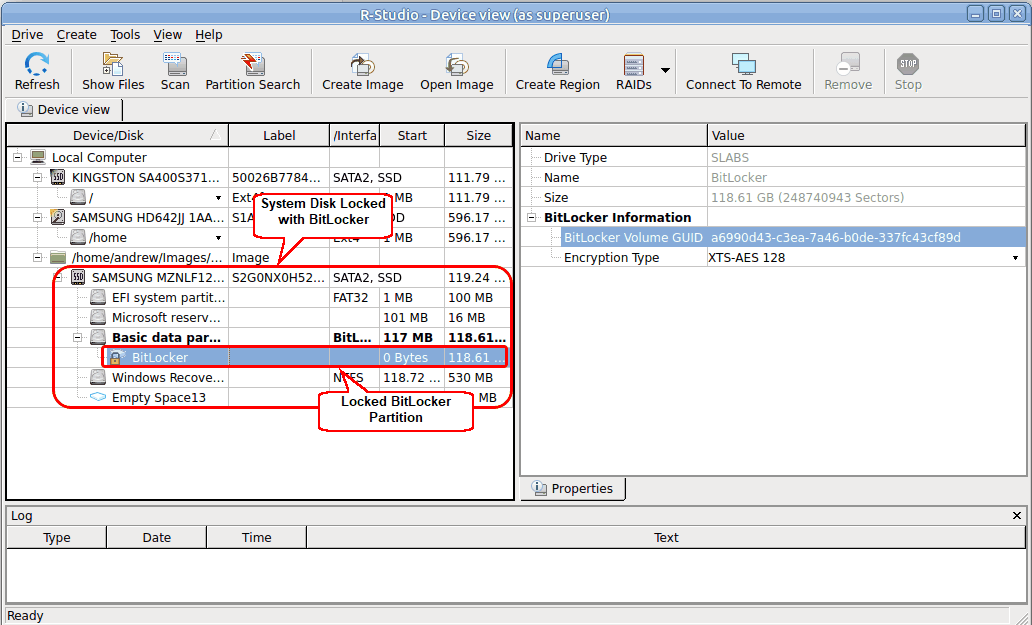Select the /home partition icon
The width and height of the screenshot is (1032, 625).
pos(78,238)
